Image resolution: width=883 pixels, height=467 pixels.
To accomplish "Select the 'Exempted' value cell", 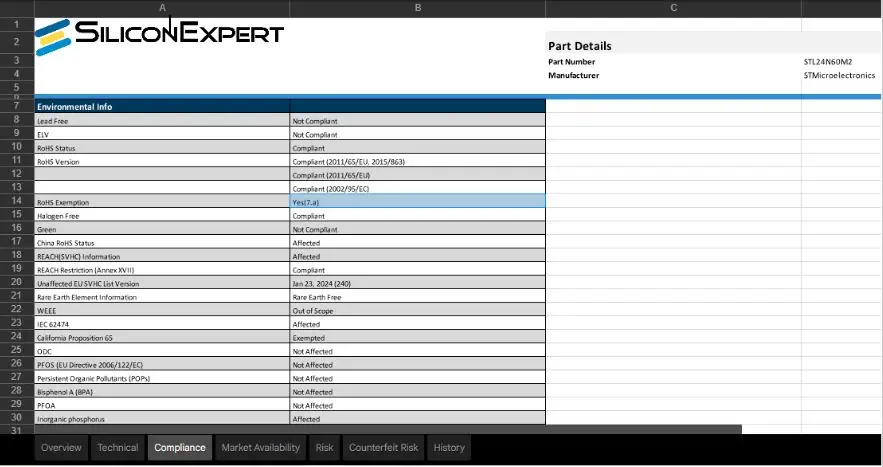I will pyautogui.click(x=417, y=337).
